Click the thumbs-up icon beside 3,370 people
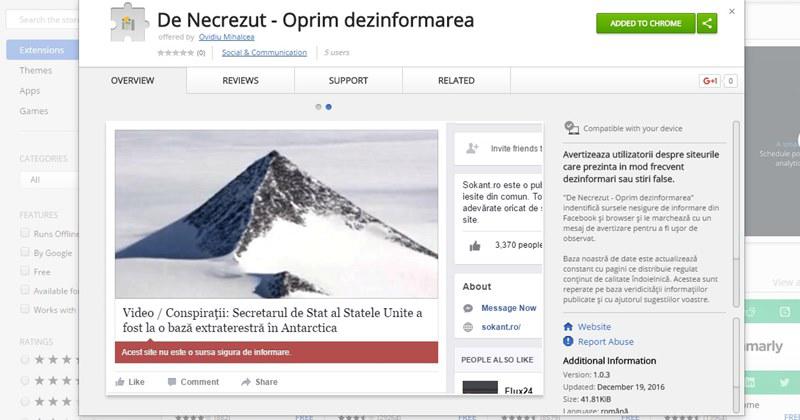 click(475, 246)
